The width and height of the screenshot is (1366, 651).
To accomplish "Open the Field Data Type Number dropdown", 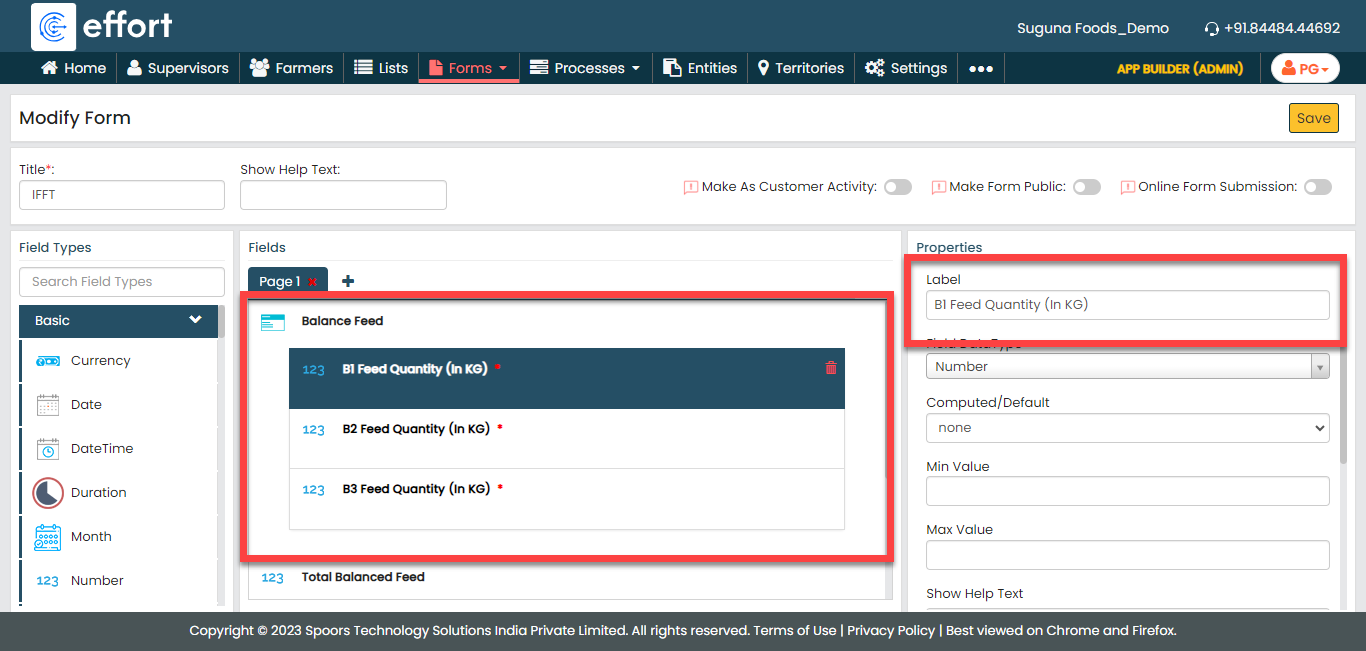I will 1127,367.
